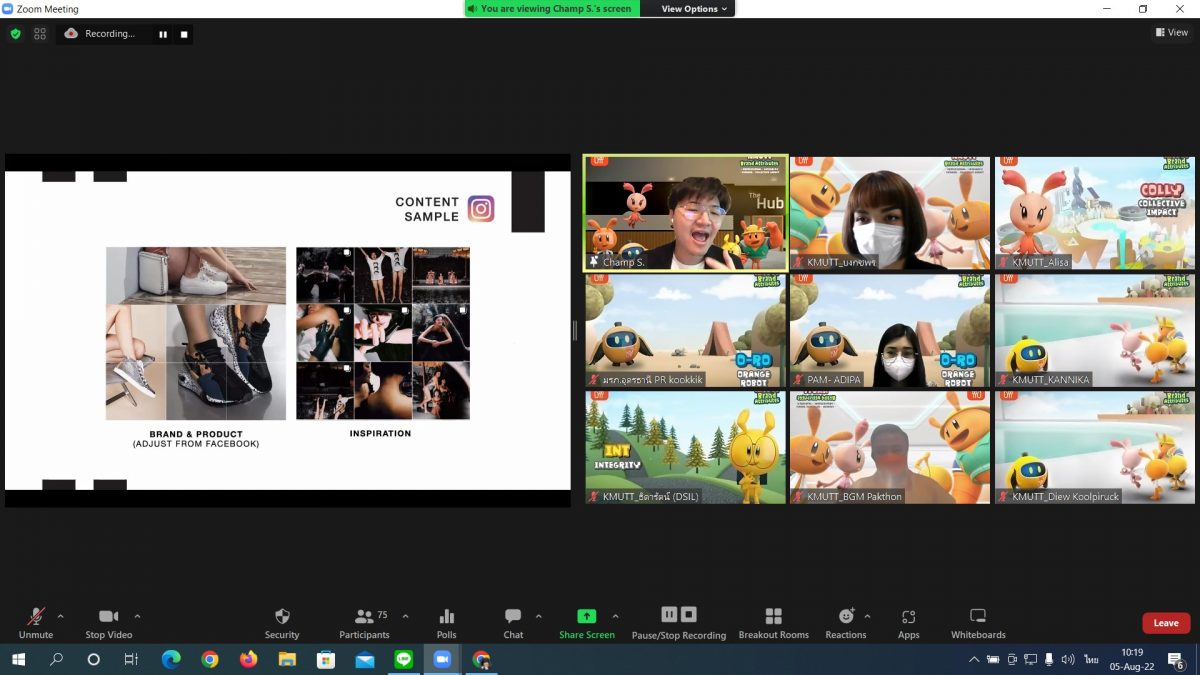Select the KMUTT_BGM Pakthon video tile
1200x675 pixels.
[889, 447]
